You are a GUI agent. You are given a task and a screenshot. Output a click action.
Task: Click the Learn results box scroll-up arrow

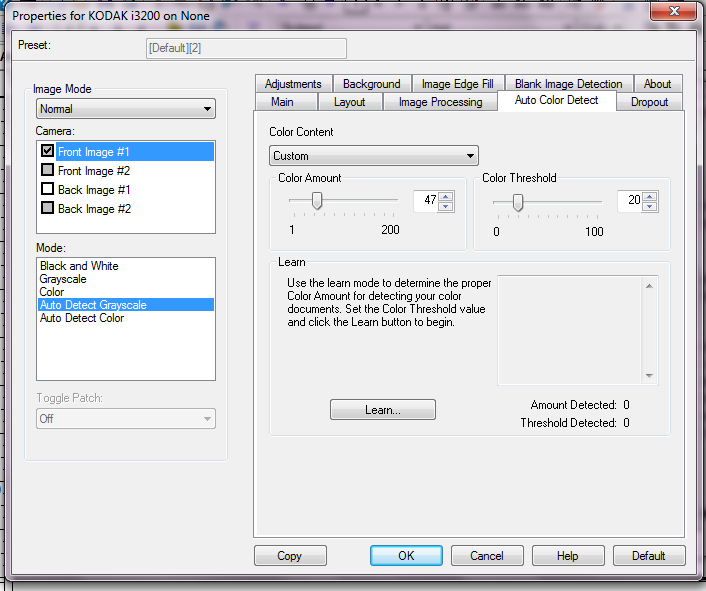pyautogui.click(x=649, y=286)
